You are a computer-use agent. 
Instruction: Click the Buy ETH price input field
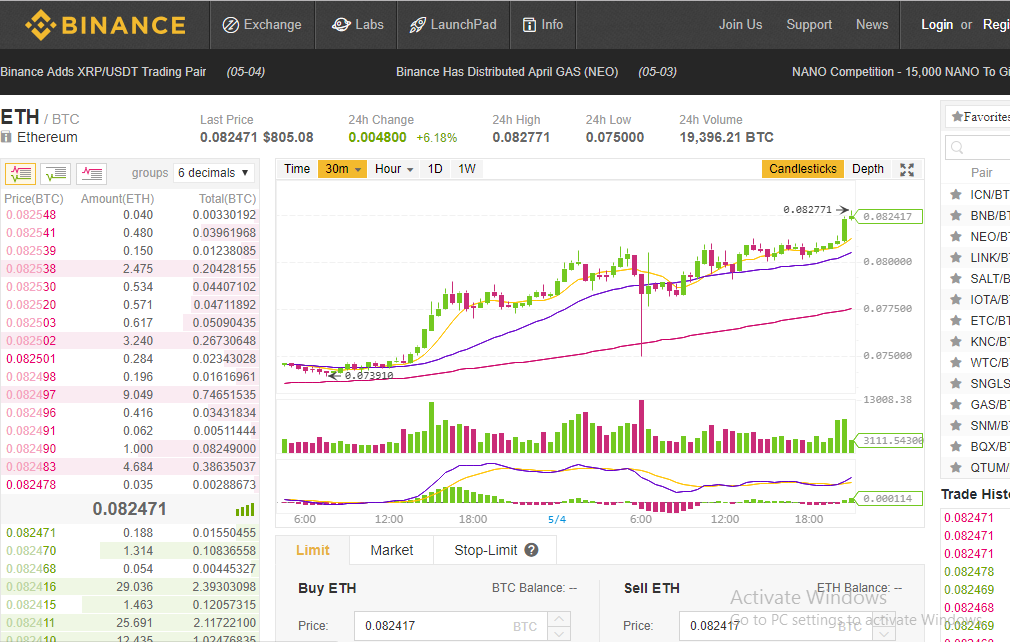[451, 626]
